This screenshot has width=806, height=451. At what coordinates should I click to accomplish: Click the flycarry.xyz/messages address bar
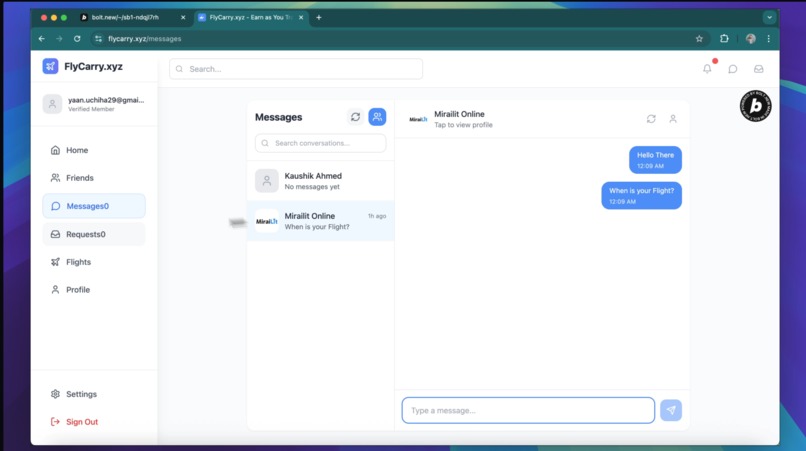point(399,39)
